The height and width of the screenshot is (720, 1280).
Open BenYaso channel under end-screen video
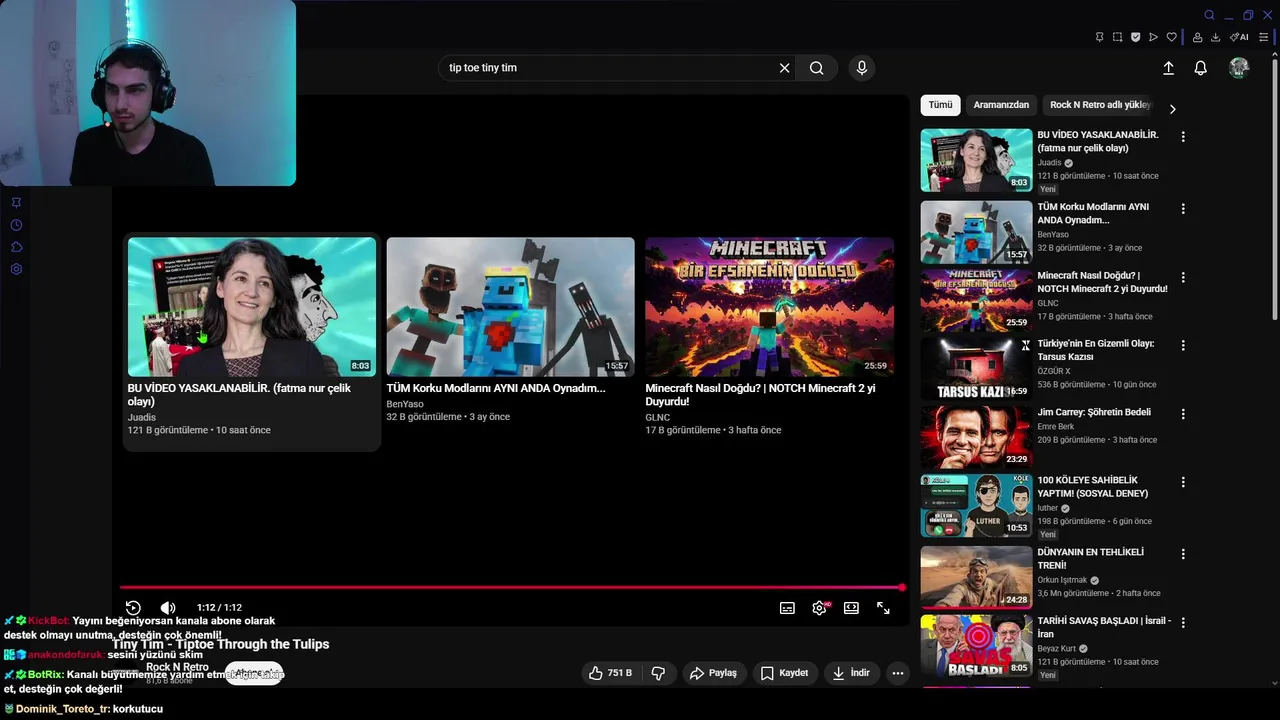(x=405, y=404)
